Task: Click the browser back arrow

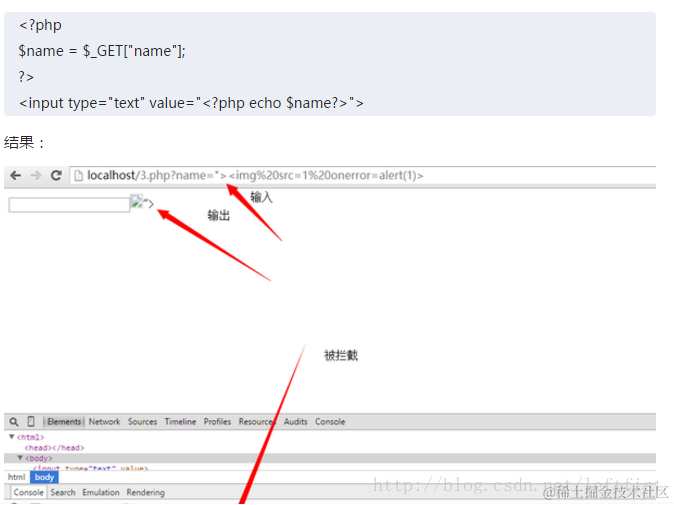Action: (x=15, y=175)
